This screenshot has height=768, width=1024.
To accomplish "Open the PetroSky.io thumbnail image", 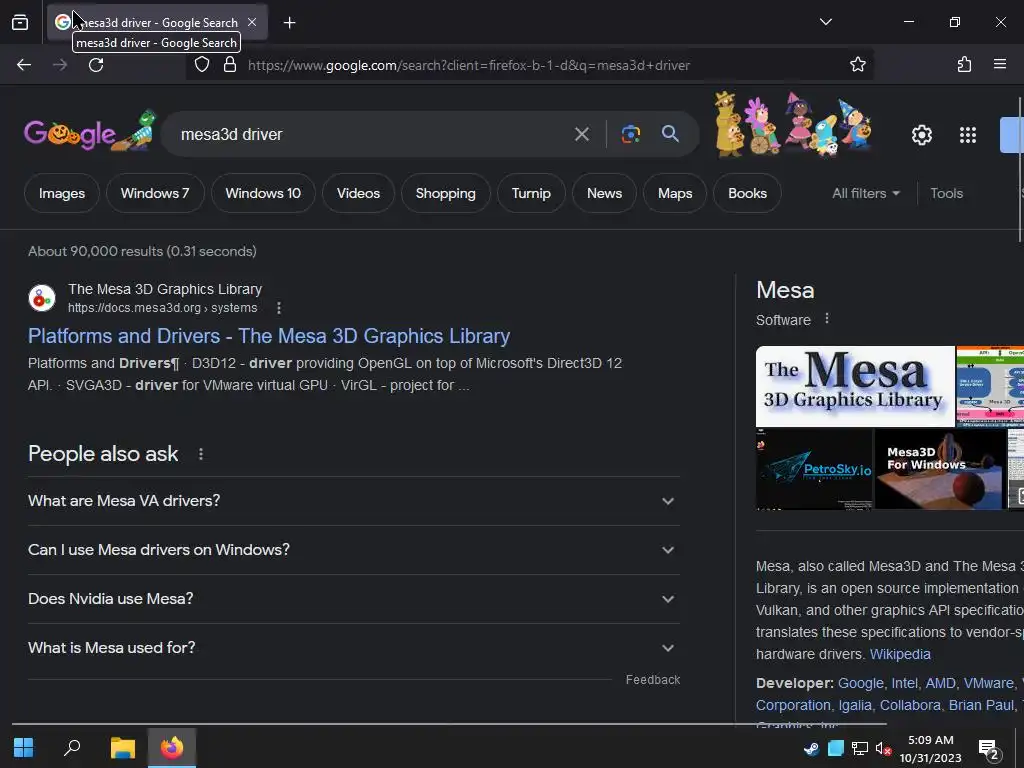I will pos(814,469).
